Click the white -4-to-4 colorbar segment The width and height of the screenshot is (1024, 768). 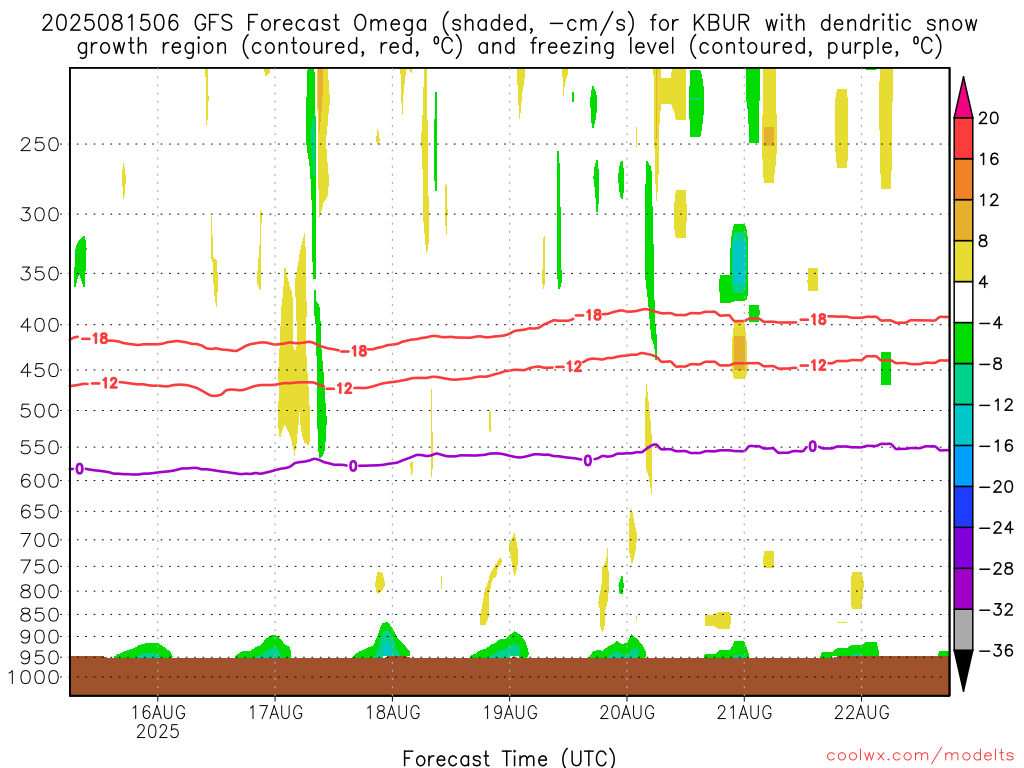[x=963, y=302]
